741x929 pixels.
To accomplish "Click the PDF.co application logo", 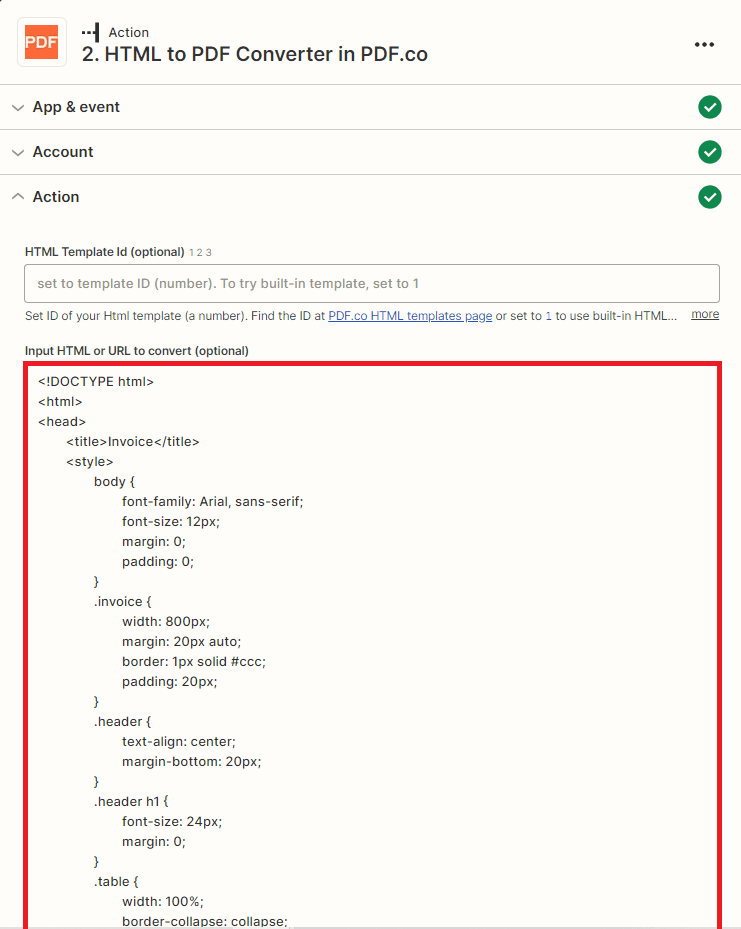I will point(41,43).
